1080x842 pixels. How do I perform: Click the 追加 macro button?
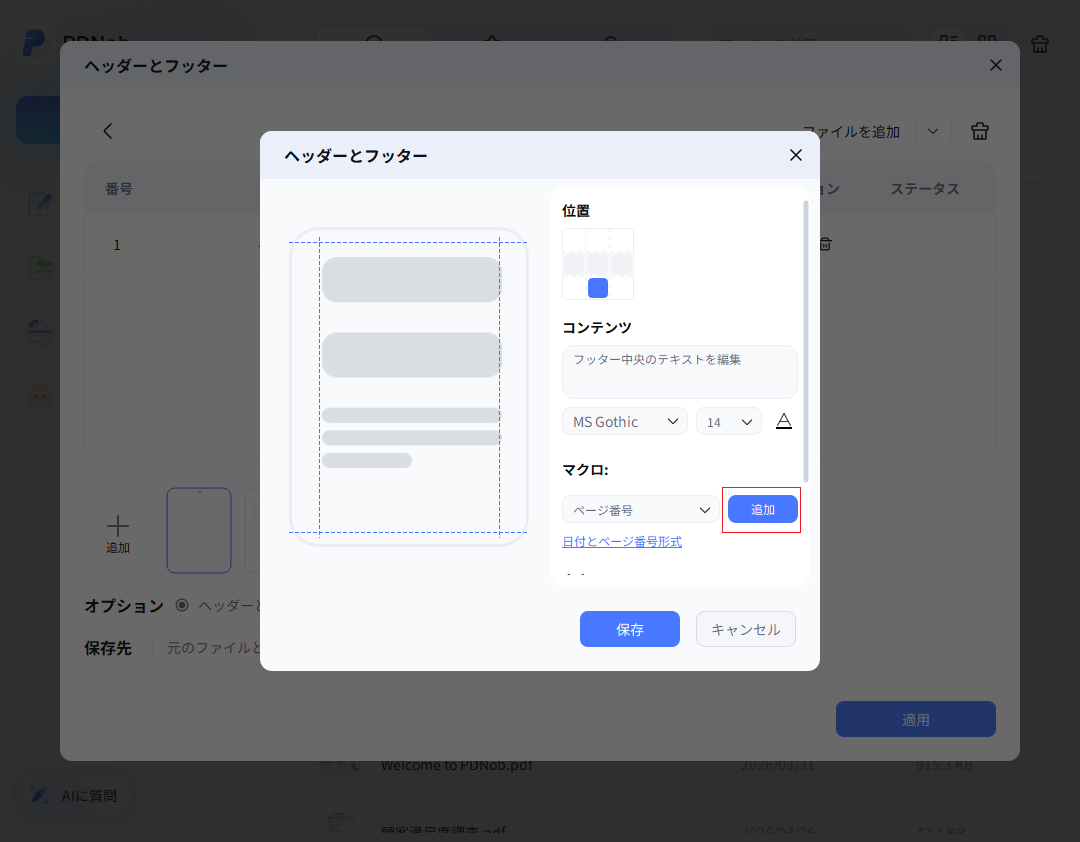(761, 509)
